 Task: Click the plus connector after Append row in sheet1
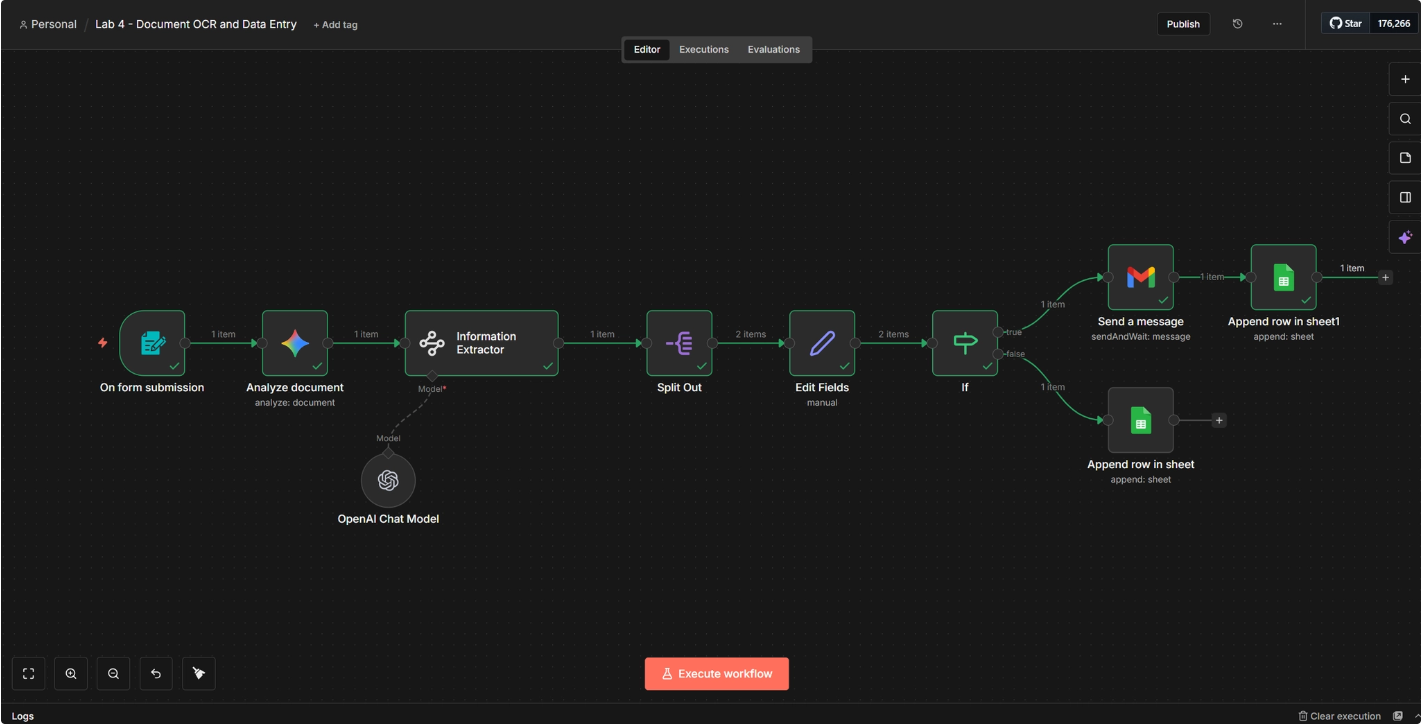1385,277
